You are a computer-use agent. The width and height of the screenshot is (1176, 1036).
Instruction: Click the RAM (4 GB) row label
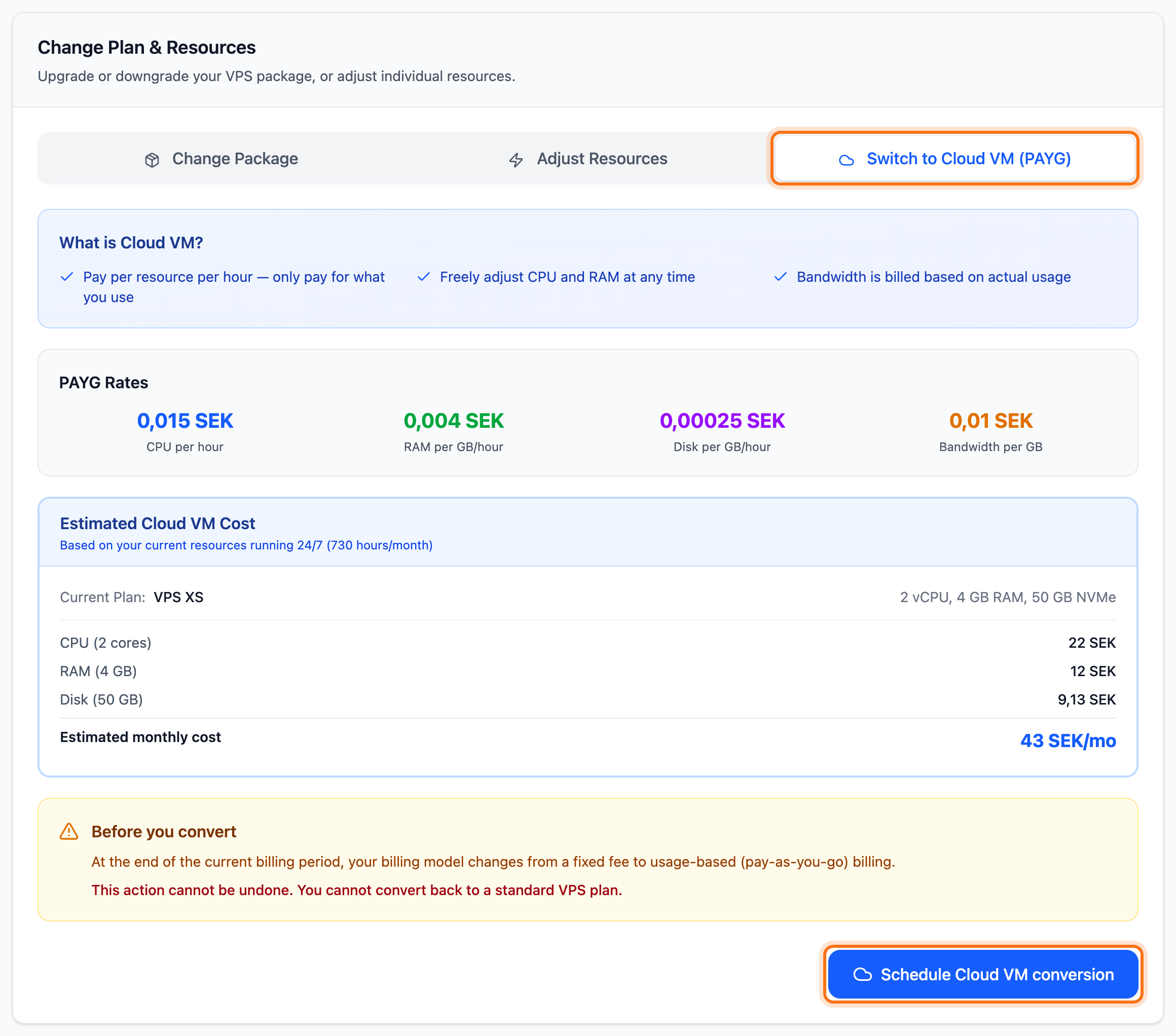coord(98,671)
